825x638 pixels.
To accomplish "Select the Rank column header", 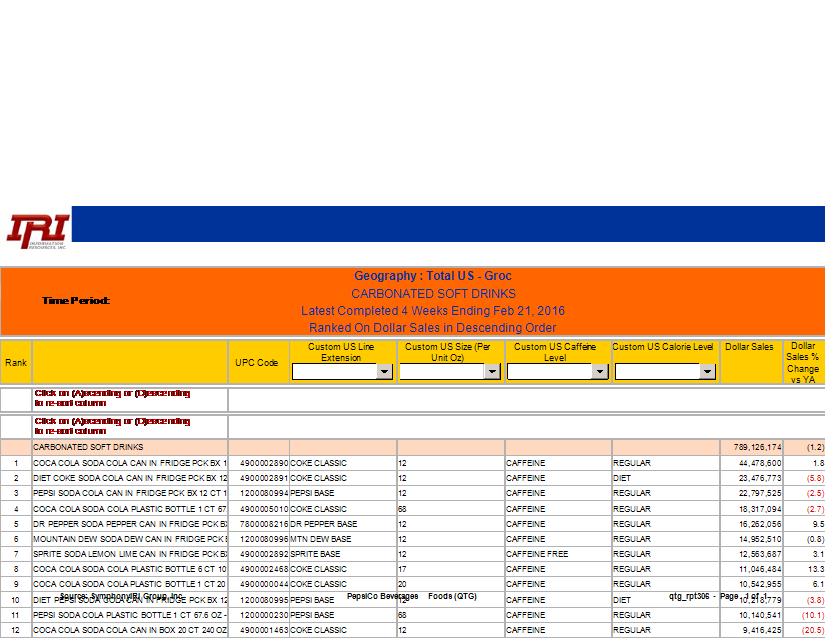I will 16,362.
